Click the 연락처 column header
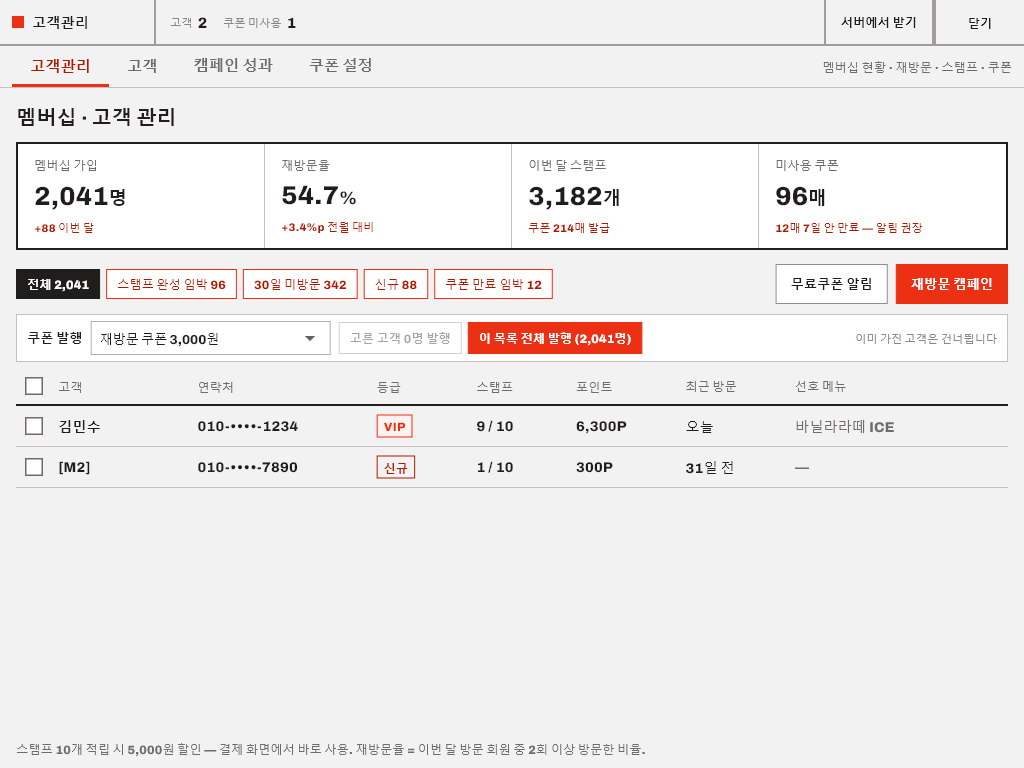This screenshot has height=768, width=1024. (x=216, y=387)
